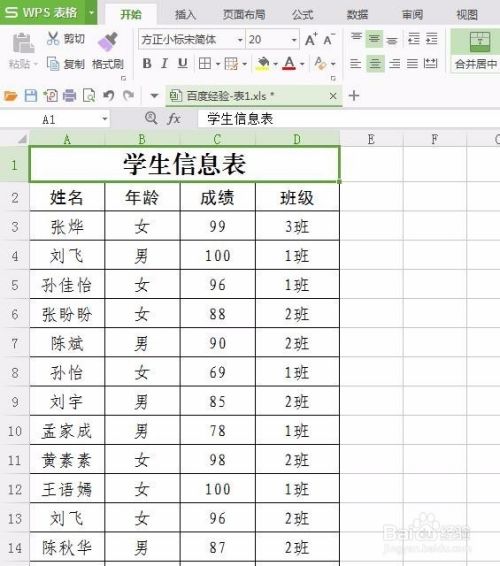Click the fill color bucket icon
Image resolution: width=500 pixels, height=566 pixels.
(x=263, y=64)
